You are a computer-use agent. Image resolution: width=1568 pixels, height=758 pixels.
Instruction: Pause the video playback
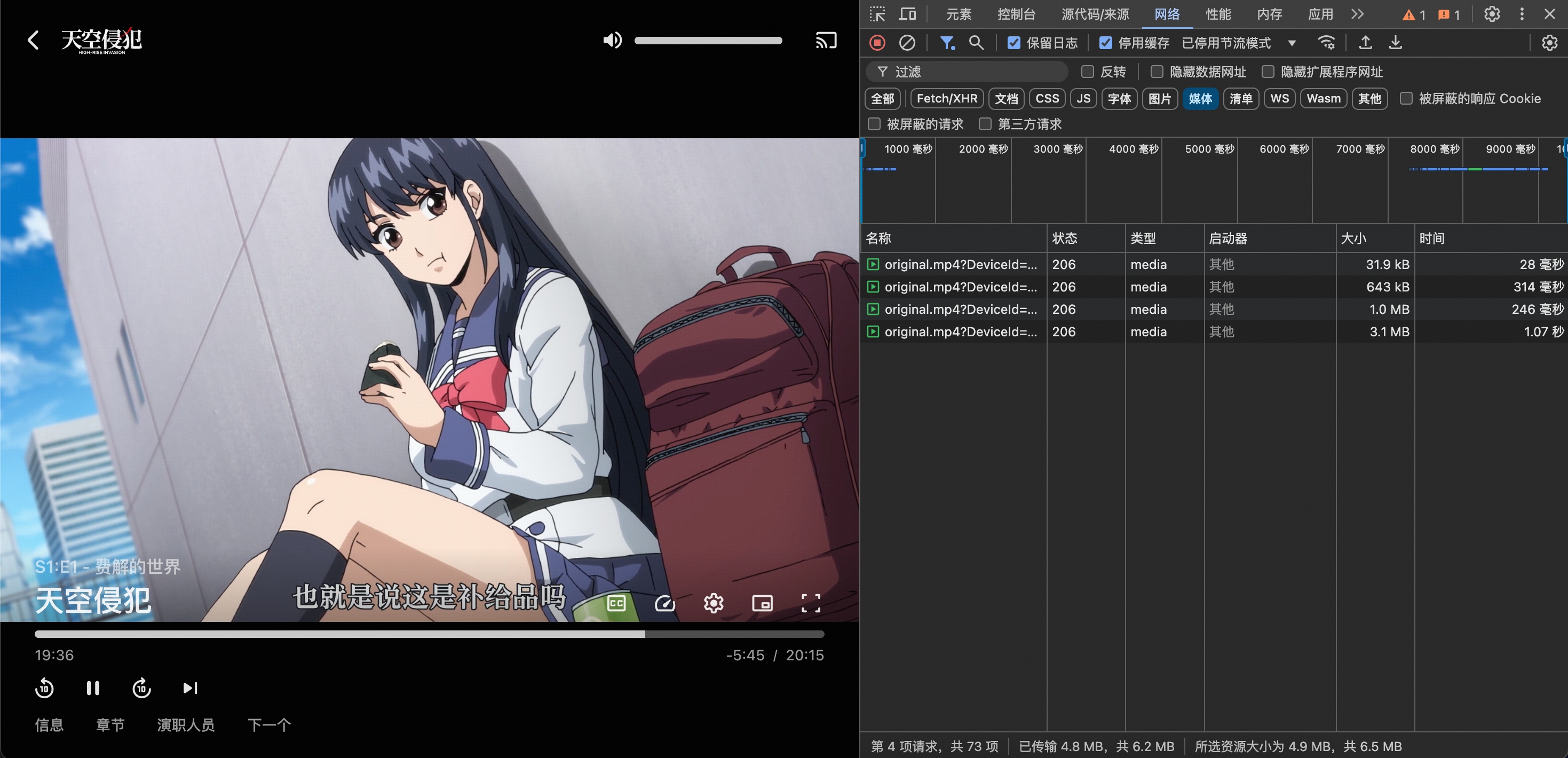click(93, 688)
